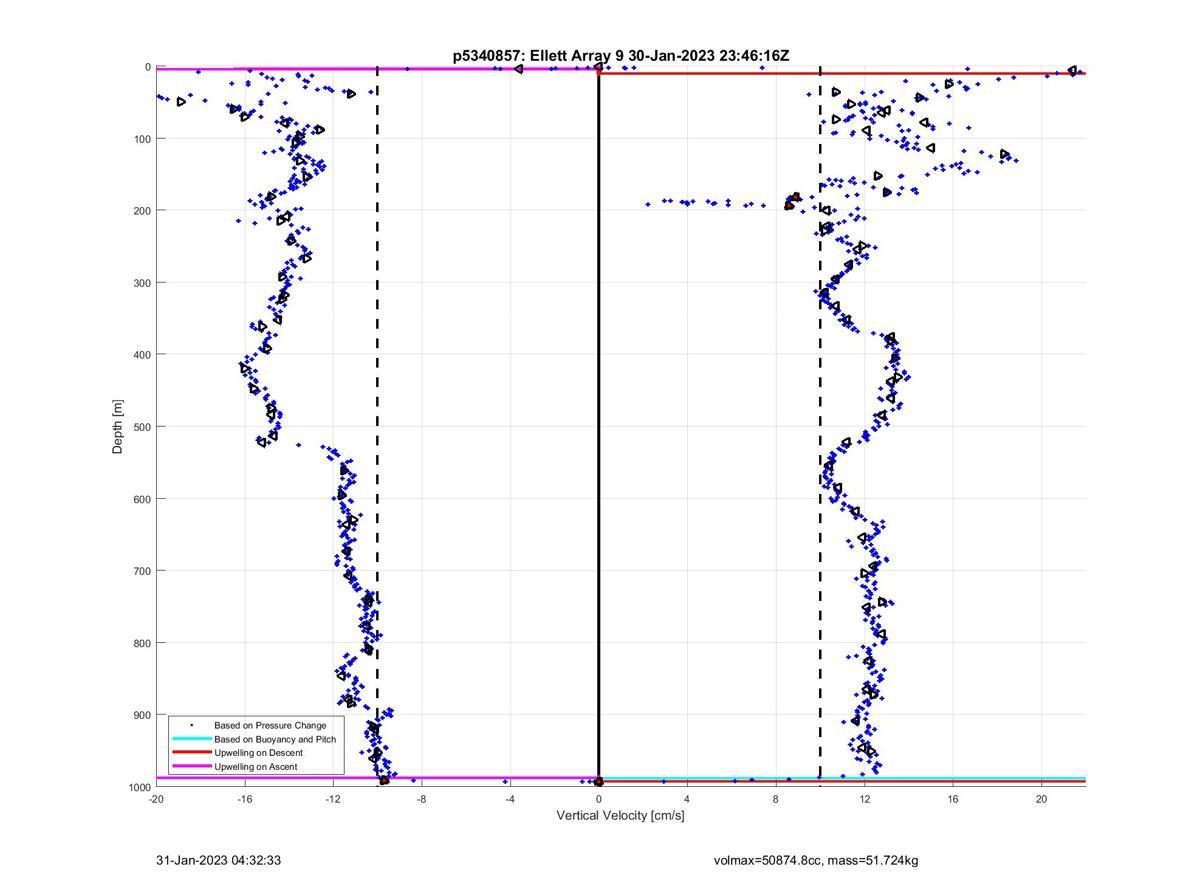Screen dimensions: 1200x885
Task: Select legend entry 'Based on Pressure Change'
Action: coord(270,725)
